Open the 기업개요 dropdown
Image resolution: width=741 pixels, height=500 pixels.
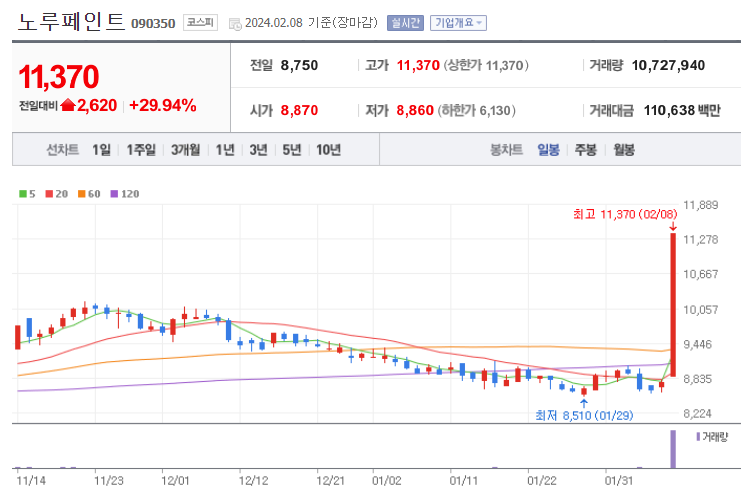coord(458,23)
